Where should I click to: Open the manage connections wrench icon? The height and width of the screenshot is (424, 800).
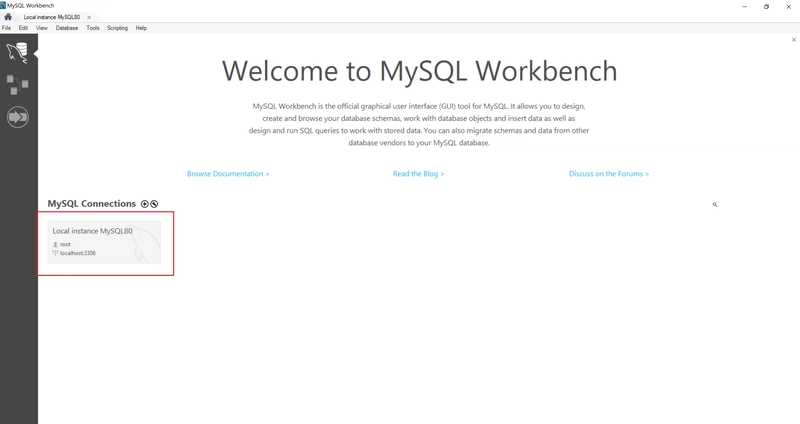[x=154, y=204]
